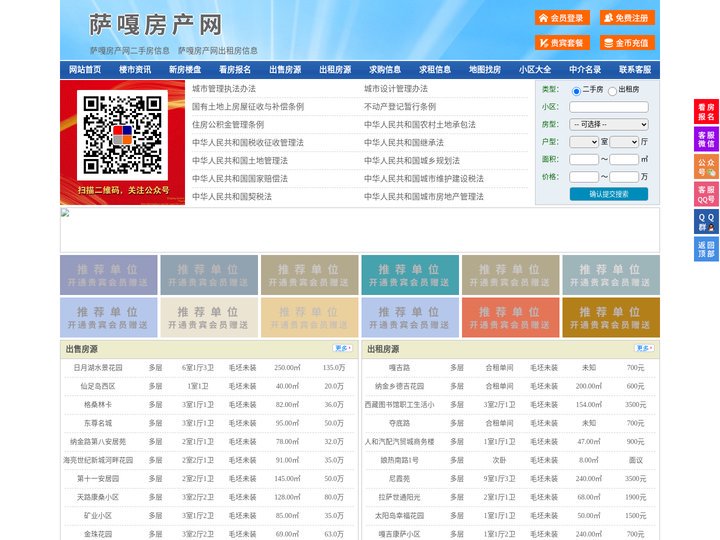Open the 城市设计管理办法 article link
This screenshot has height=540, width=720.
coord(396,89)
